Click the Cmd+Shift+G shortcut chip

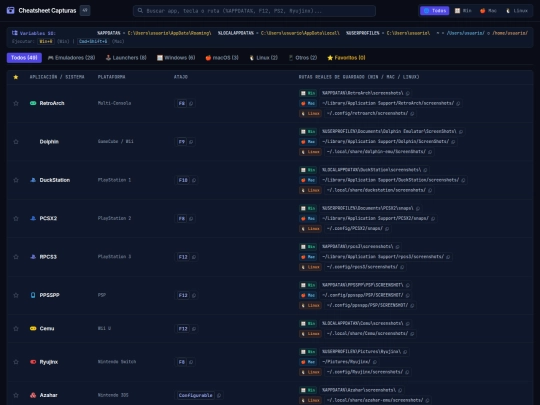(x=93, y=41)
